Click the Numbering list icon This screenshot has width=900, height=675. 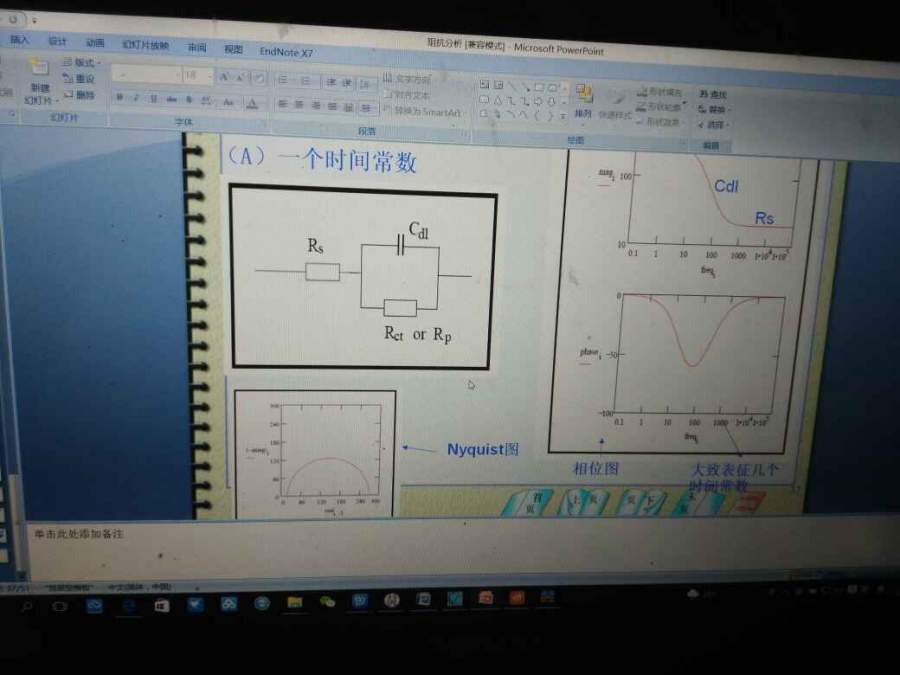pos(306,81)
